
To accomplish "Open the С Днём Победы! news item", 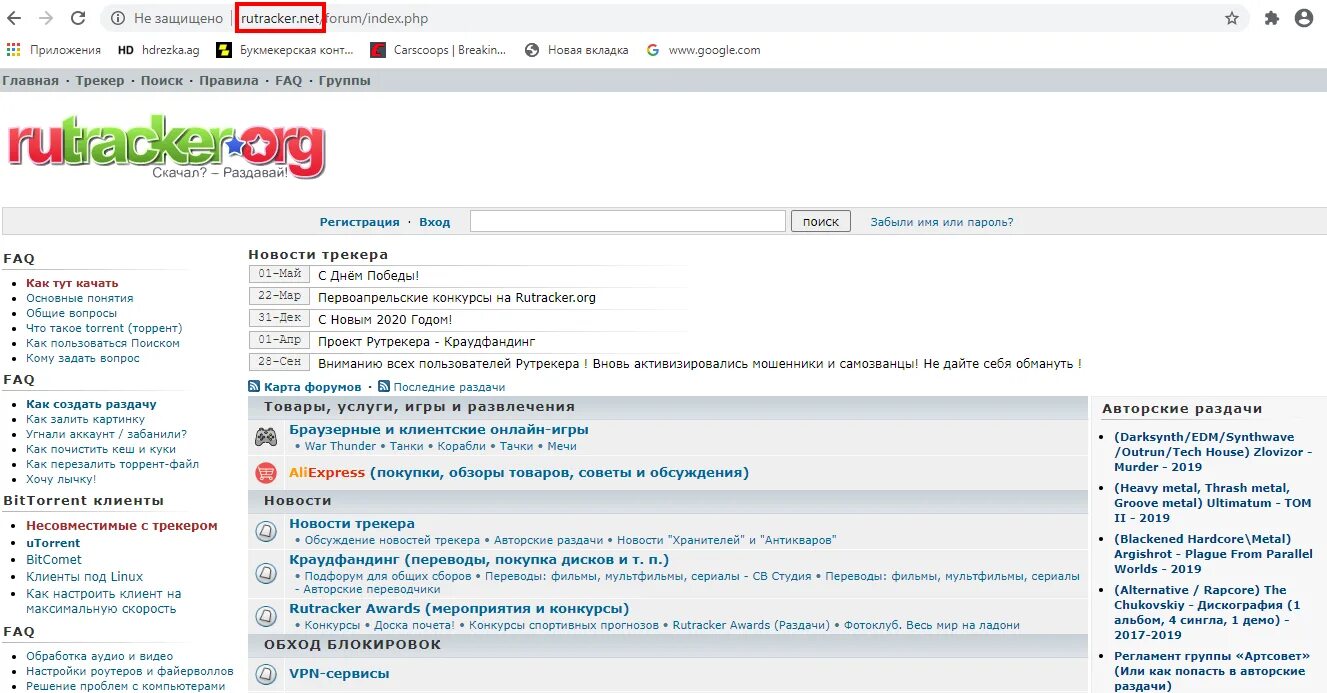I will click(x=368, y=275).
